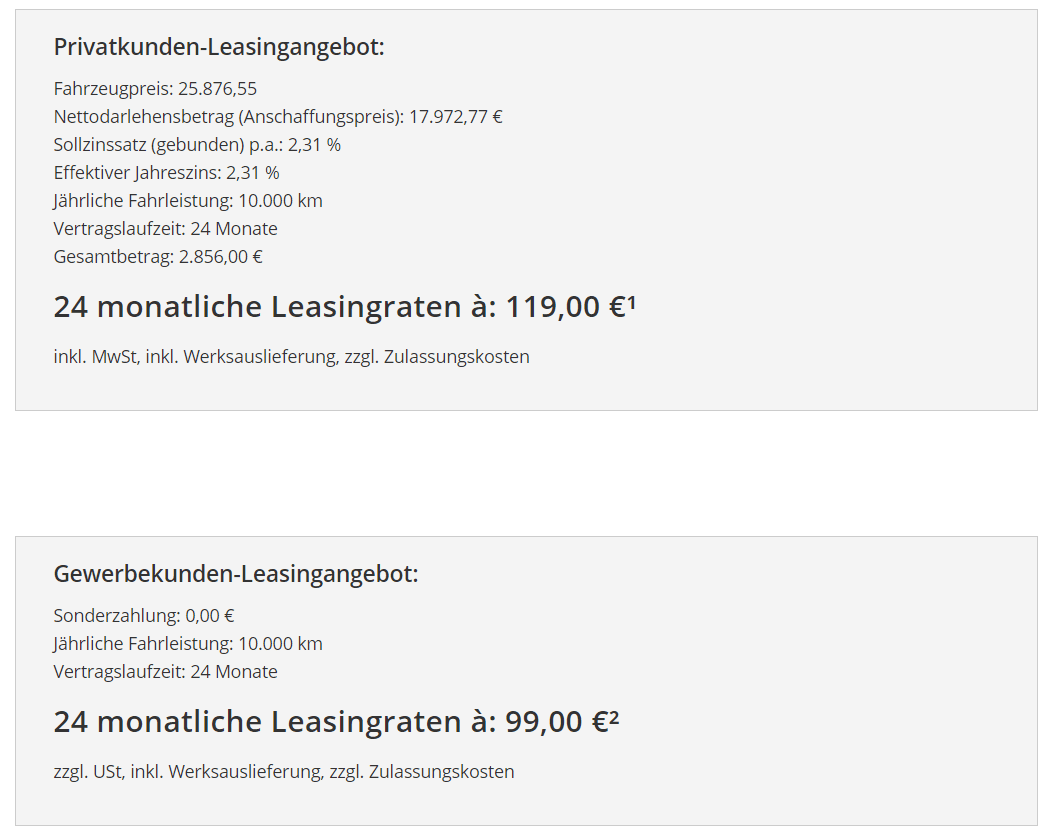Click business offer Vertragslaufzeit 24 Monate
The width and height of the screenshot is (1056, 840).
166,672
